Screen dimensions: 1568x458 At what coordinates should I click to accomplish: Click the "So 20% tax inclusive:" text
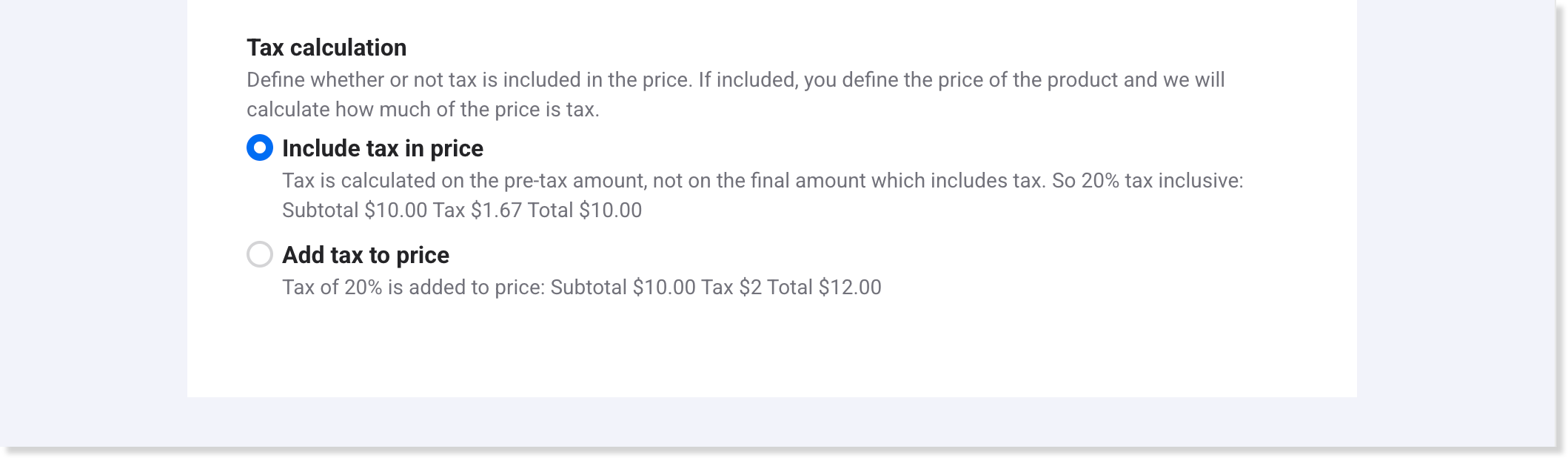click(x=1147, y=181)
